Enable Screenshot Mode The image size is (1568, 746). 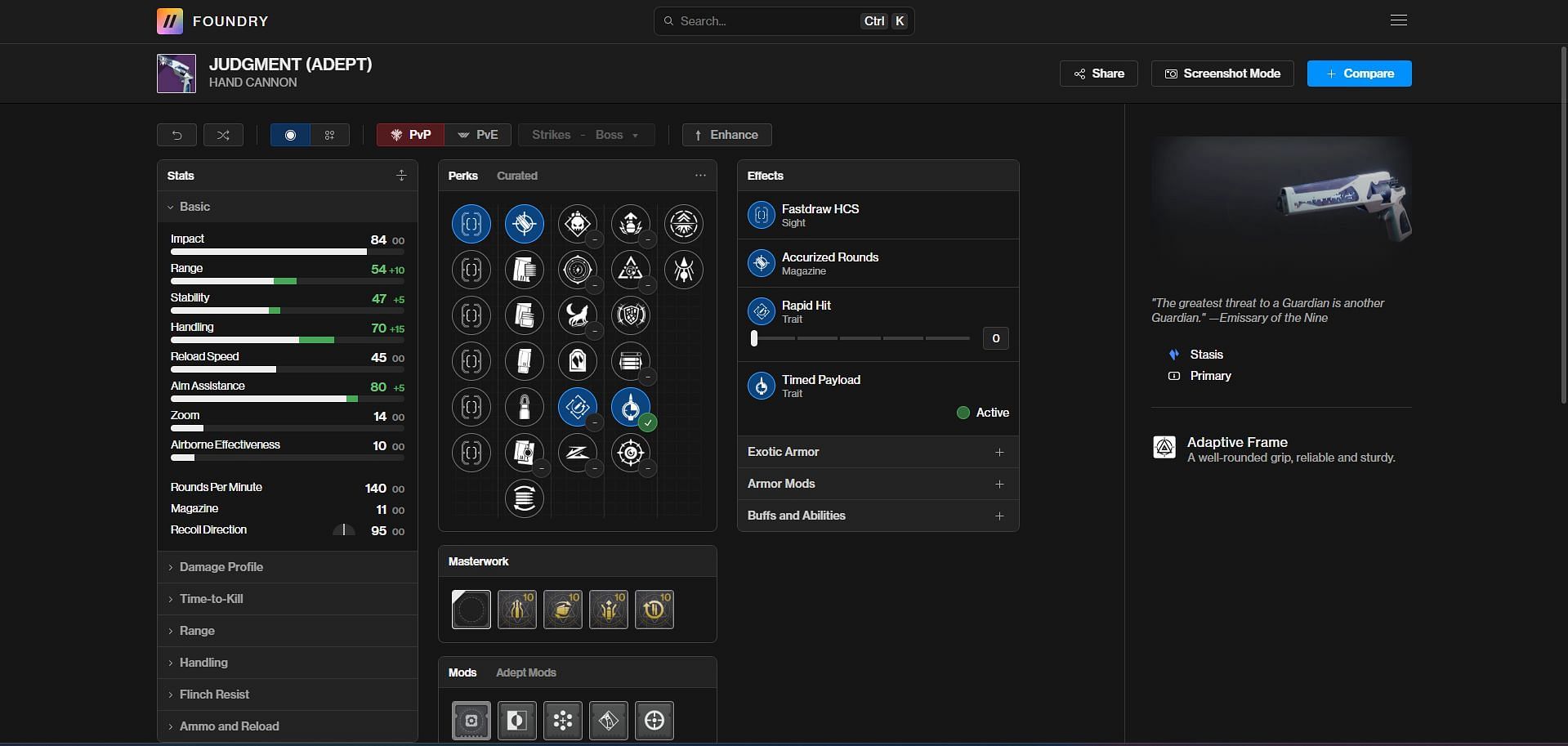click(1222, 74)
